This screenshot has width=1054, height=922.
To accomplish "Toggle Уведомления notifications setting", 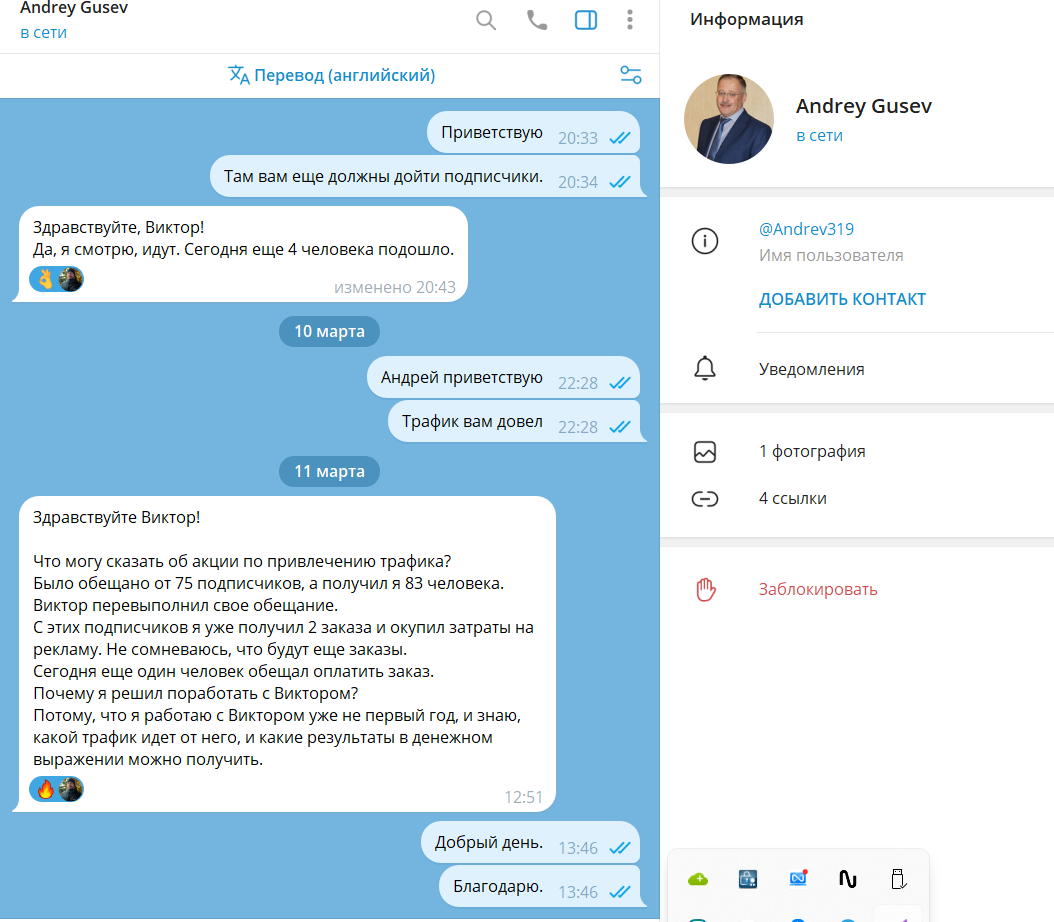I will click(x=857, y=369).
